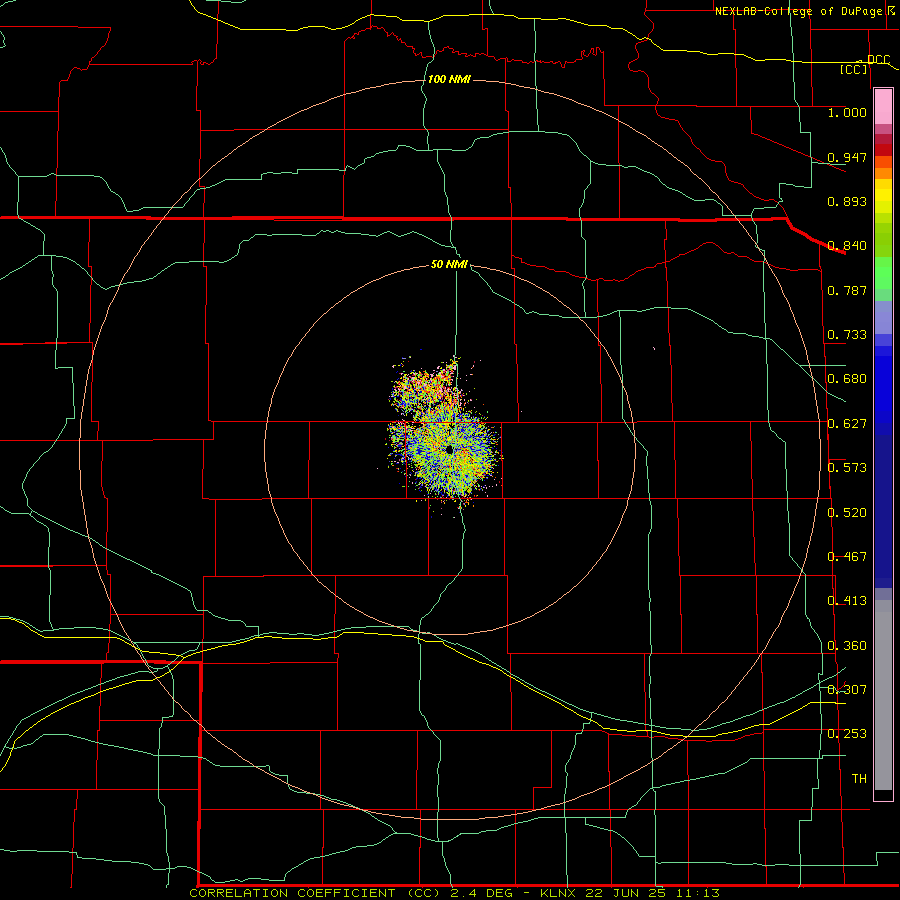
Task: Click the 0.573 color scale value
Action: 847,468
